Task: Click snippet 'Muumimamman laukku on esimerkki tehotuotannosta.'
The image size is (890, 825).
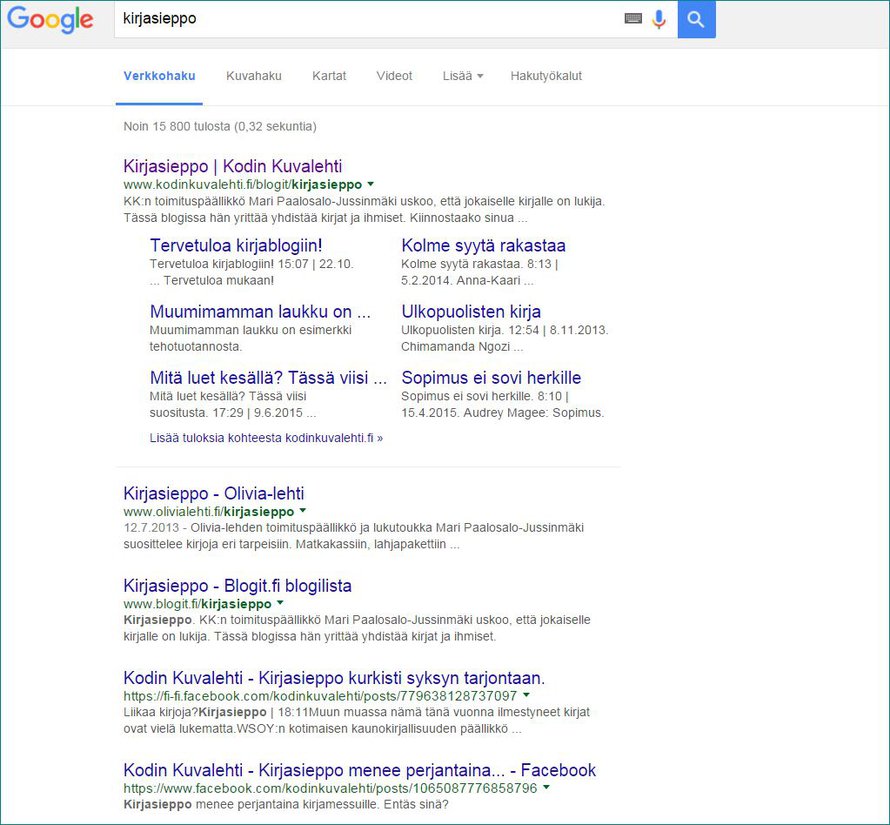Action: (x=251, y=338)
